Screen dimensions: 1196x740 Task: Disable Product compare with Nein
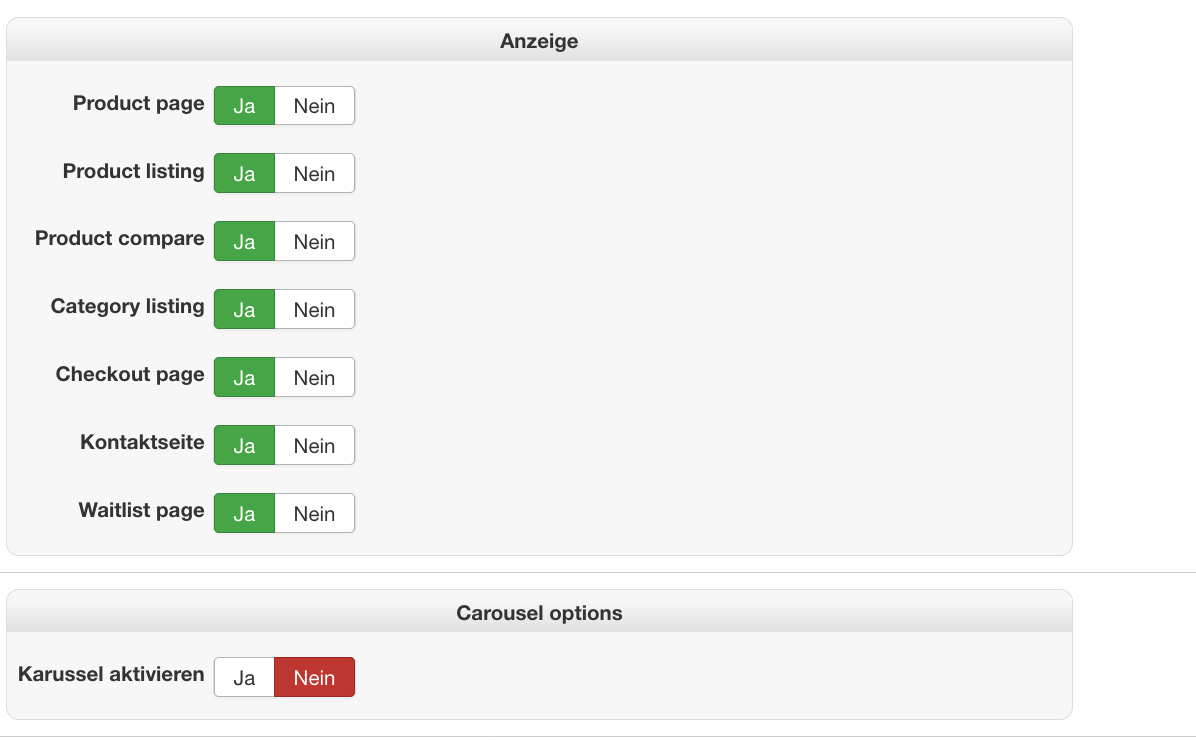pyautogui.click(x=314, y=242)
